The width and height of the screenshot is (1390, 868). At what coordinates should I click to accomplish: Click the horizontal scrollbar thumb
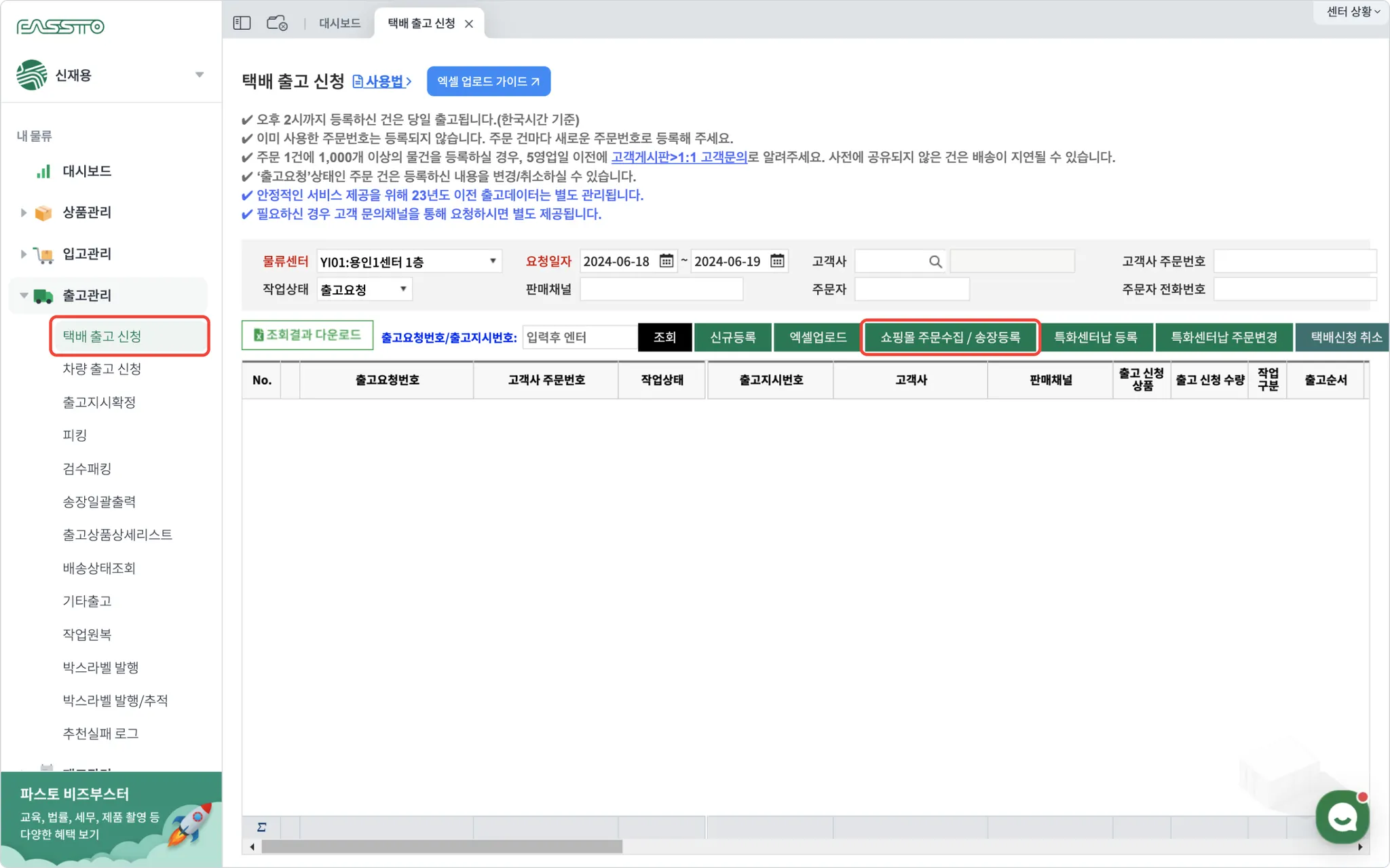pyautogui.click(x=441, y=846)
